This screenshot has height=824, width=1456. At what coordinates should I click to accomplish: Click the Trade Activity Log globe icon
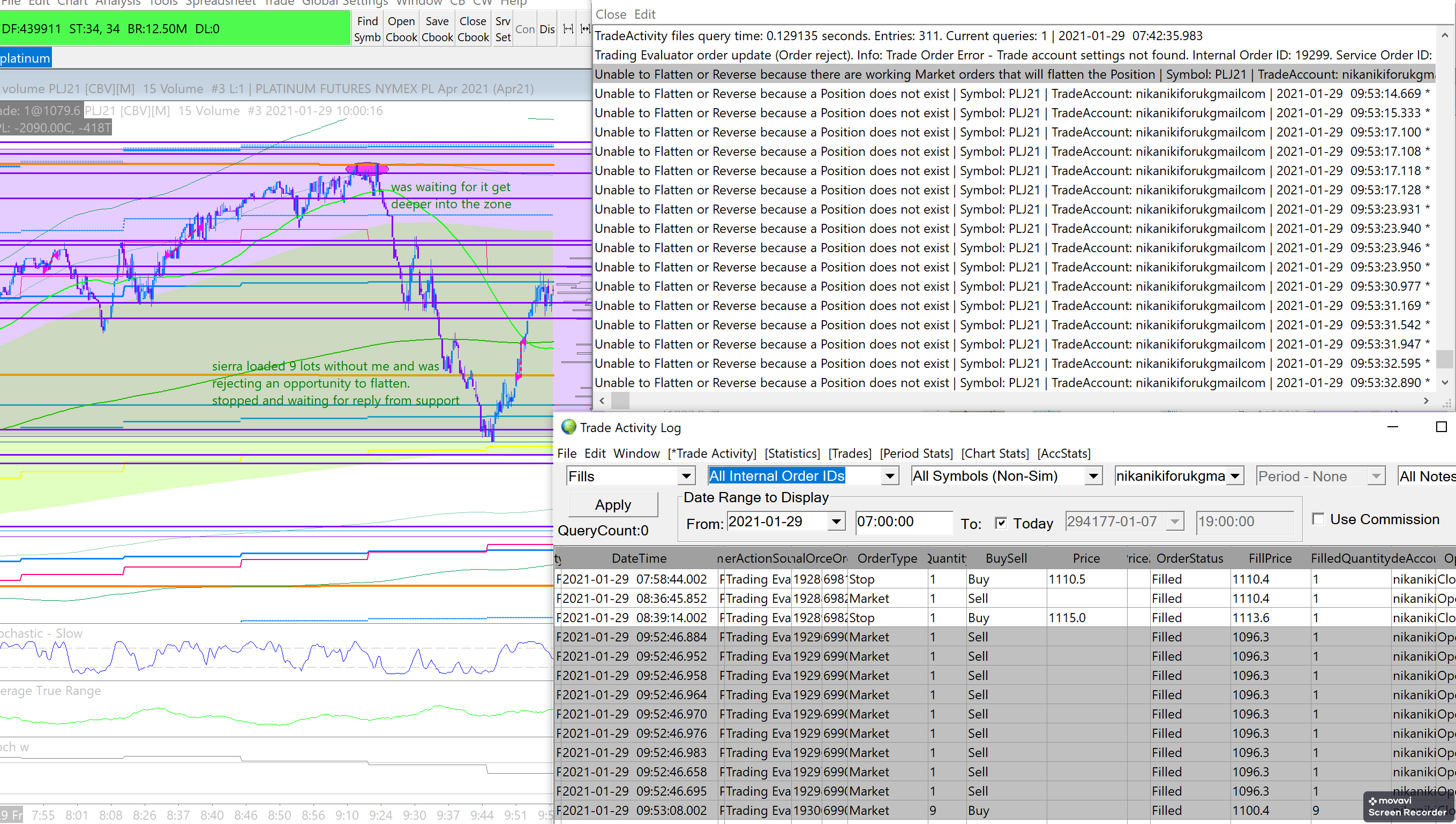point(568,427)
